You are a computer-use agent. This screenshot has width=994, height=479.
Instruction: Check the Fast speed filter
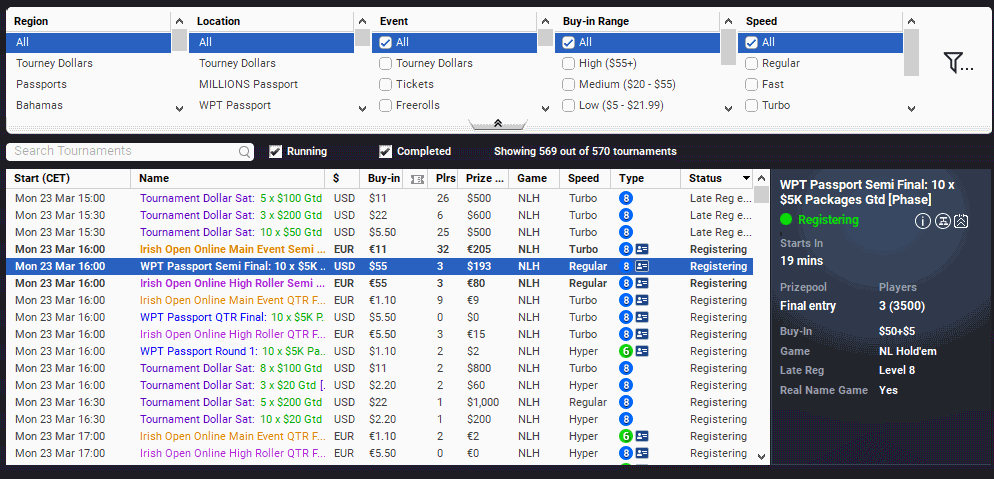pos(751,84)
